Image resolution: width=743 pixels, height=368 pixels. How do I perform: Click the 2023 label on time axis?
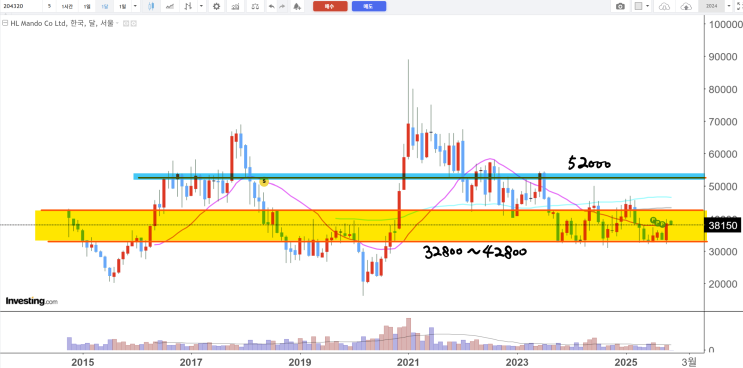517,362
